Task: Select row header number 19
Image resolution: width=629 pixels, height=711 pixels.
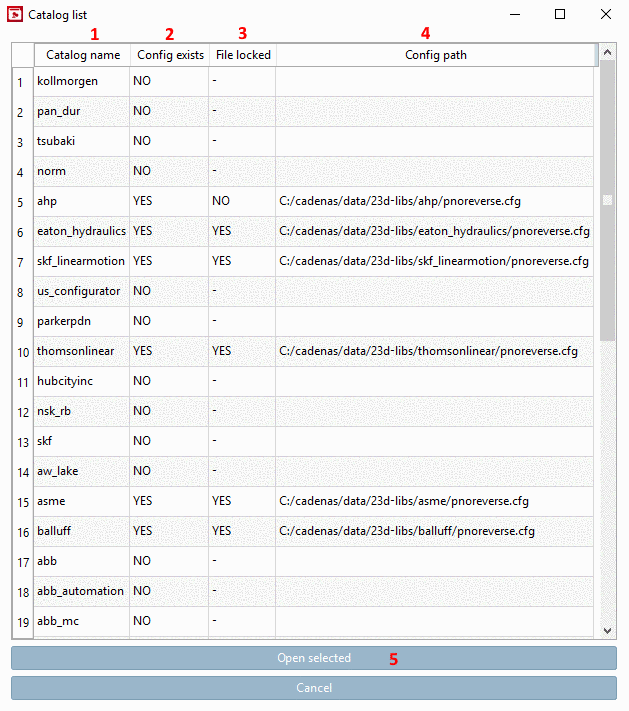Action: [22, 622]
